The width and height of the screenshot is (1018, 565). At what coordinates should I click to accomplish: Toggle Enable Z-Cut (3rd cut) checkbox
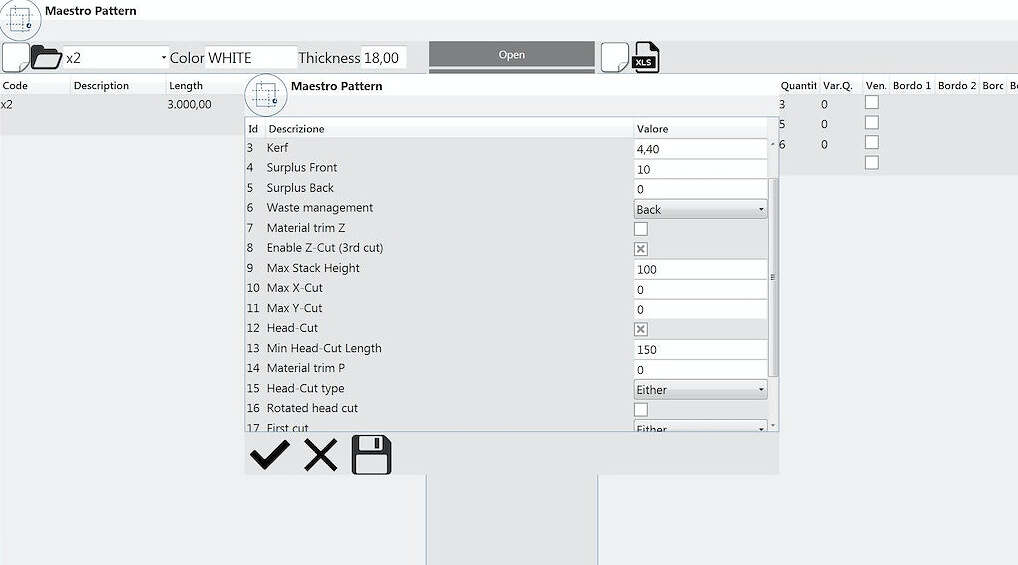pyautogui.click(x=641, y=249)
